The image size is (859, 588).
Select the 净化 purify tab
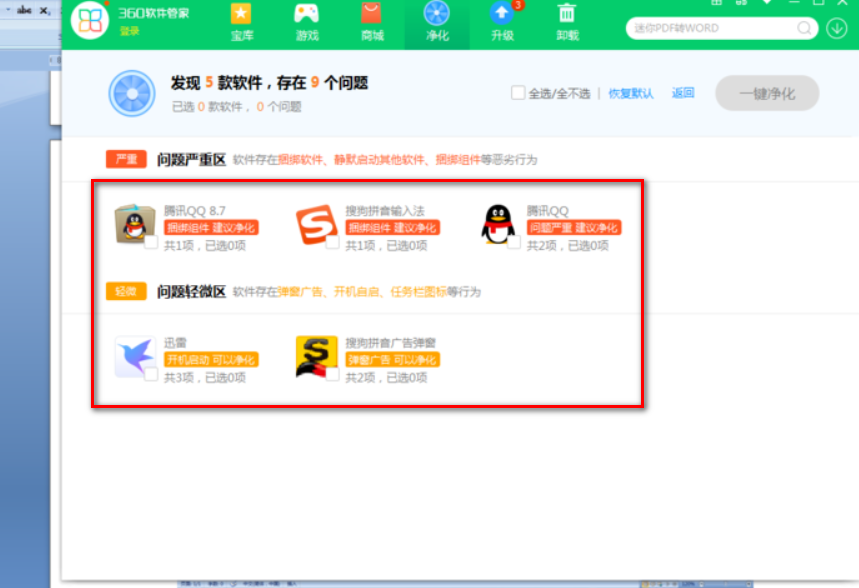[437, 23]
